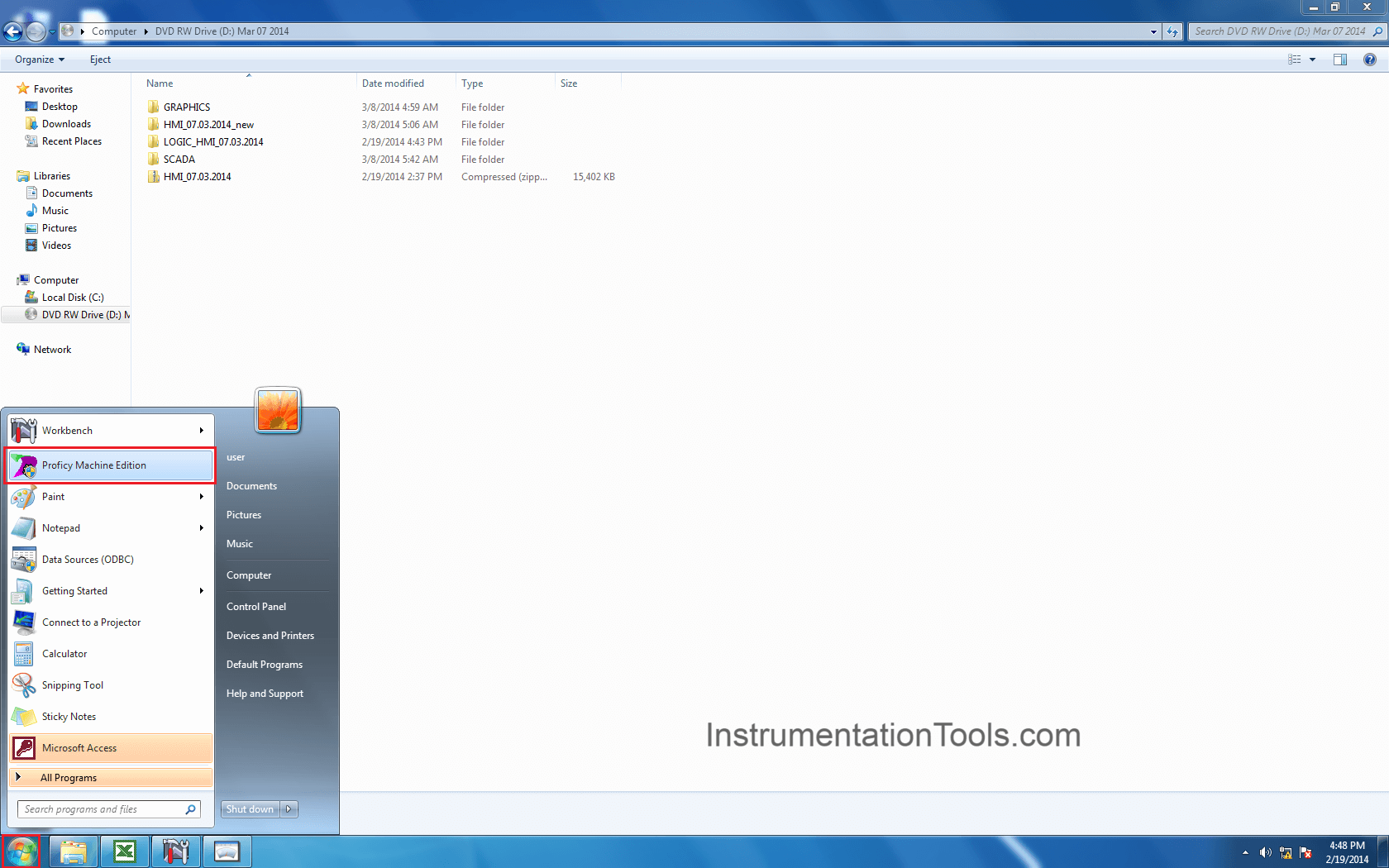Image resolution: width=1389 pixels, height=868 pixels.
Task: Select Network in navigation pane
Action: (52, 350)
